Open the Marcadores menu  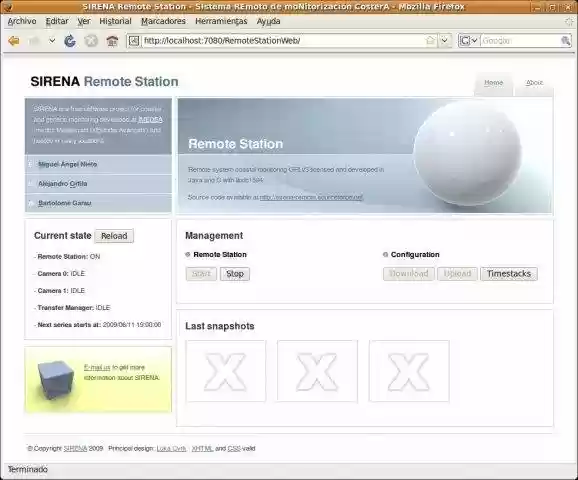(163, 21)
